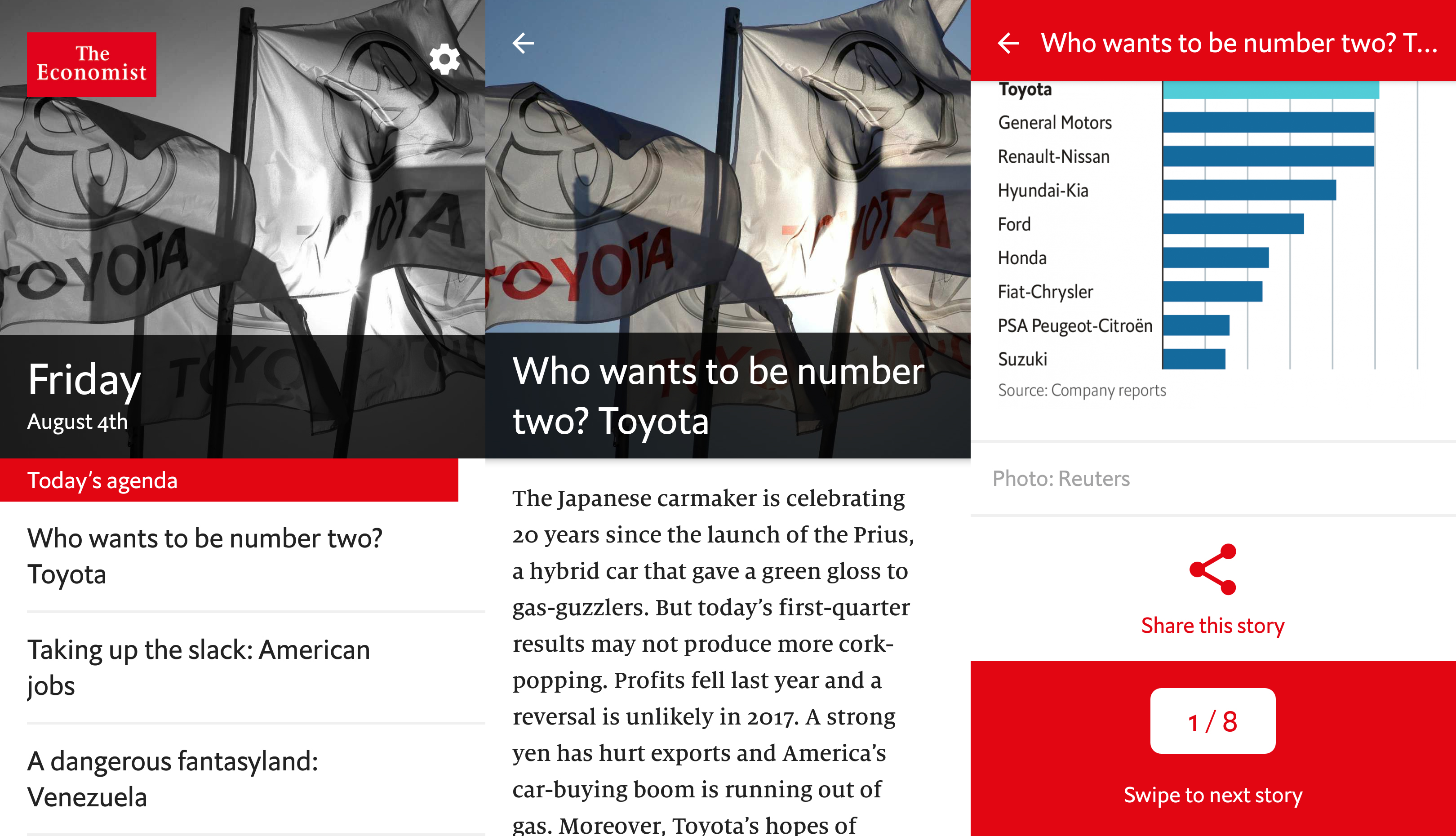
Task: Tap the Suzuki chart label
Action: (x=1022, y=360)
